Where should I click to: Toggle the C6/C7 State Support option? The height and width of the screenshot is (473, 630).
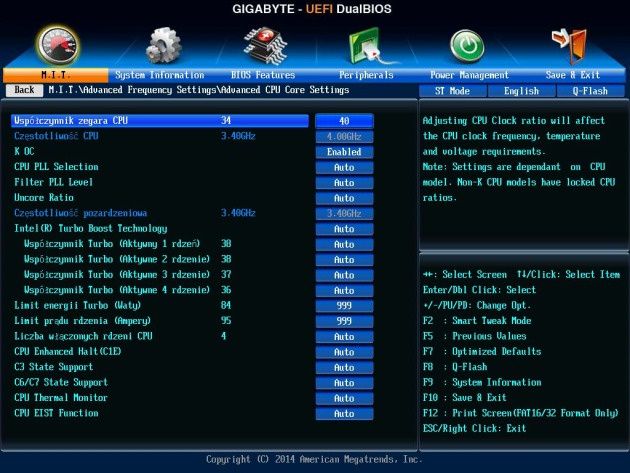(344, 383)
